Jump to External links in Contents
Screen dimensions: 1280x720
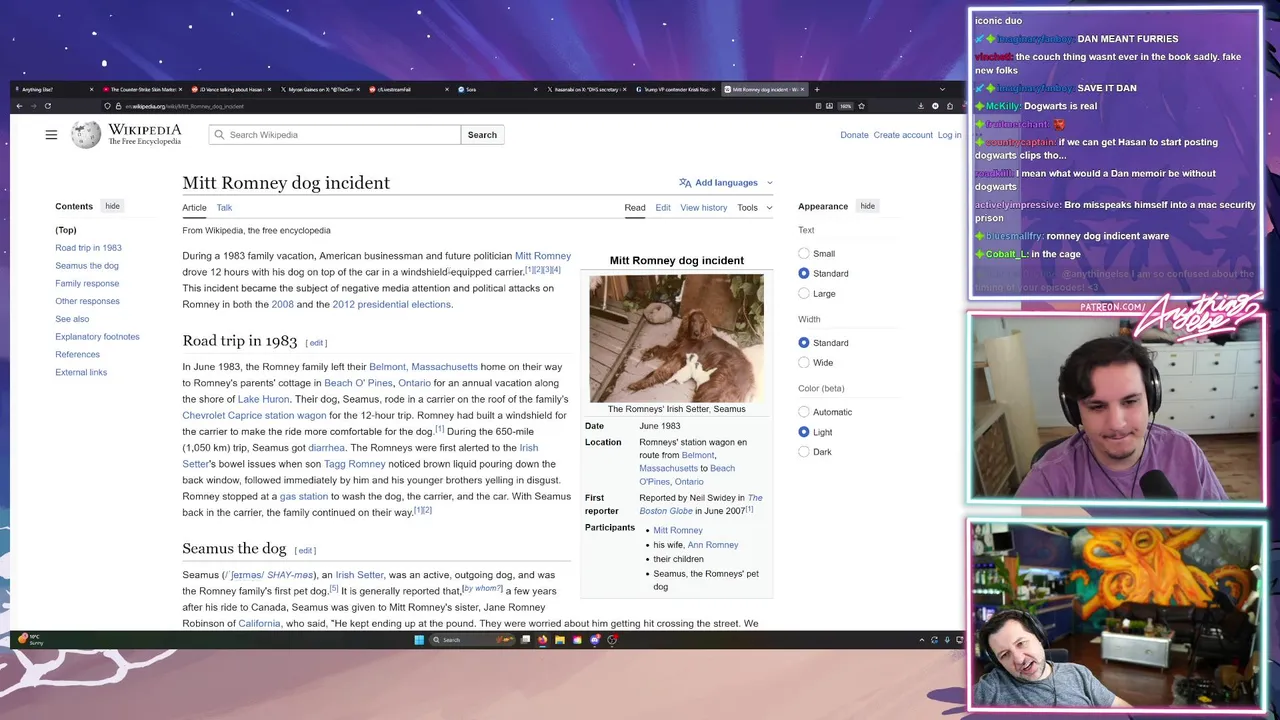coord(81,372)
